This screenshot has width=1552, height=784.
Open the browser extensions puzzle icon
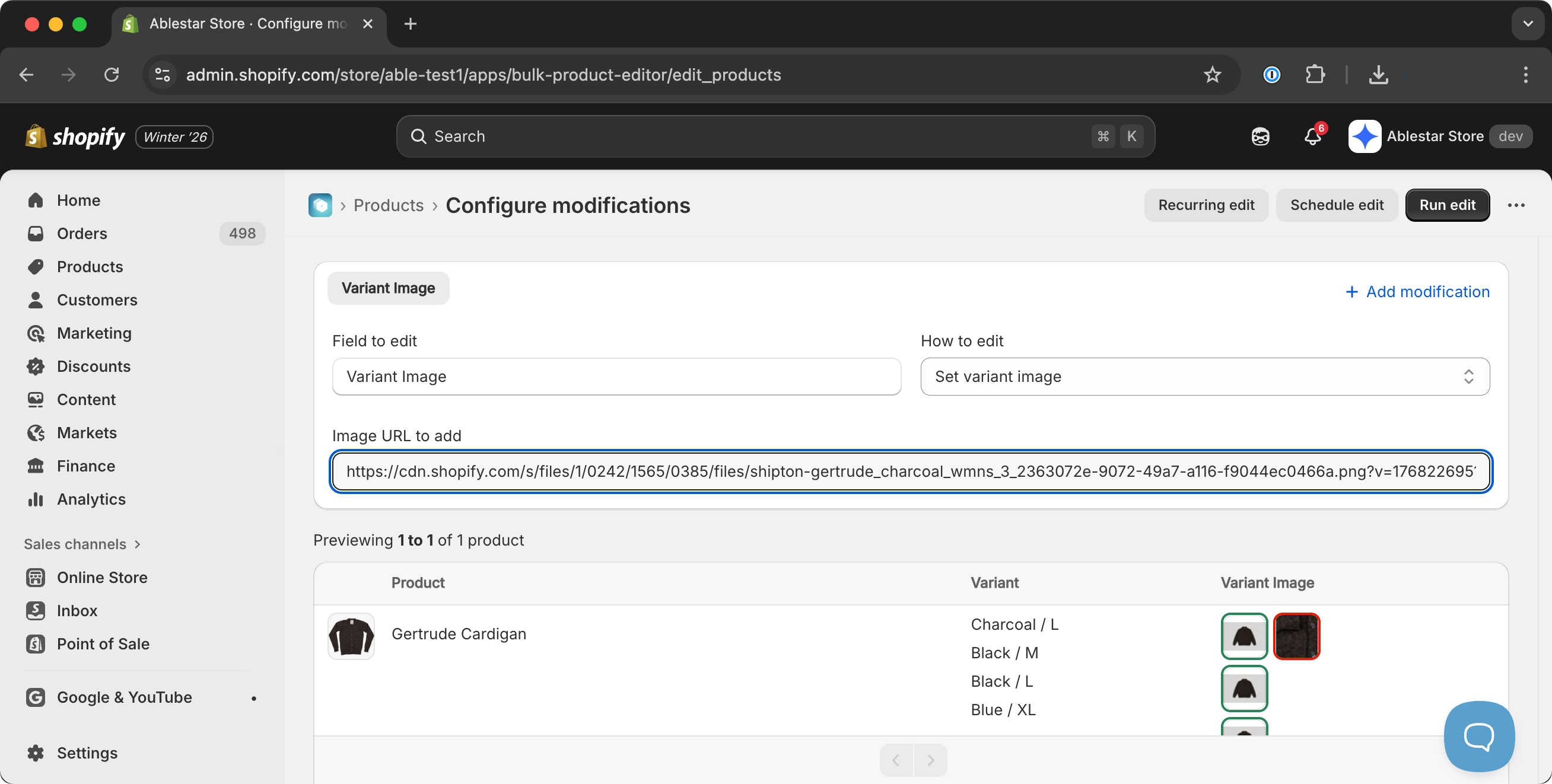(x=1315, y=75)
